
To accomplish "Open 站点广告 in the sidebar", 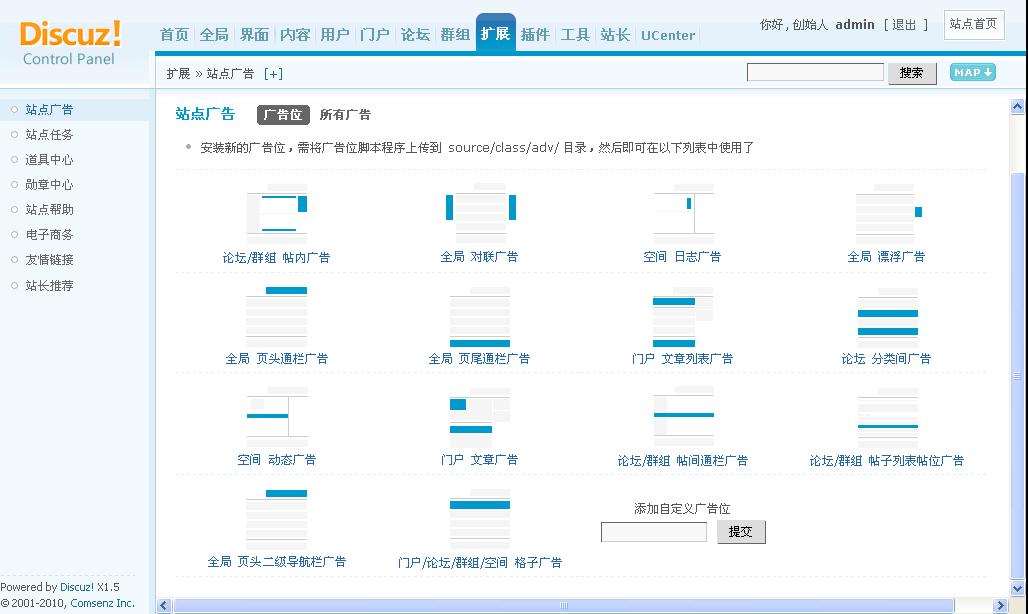I will (x=49, y=109).
